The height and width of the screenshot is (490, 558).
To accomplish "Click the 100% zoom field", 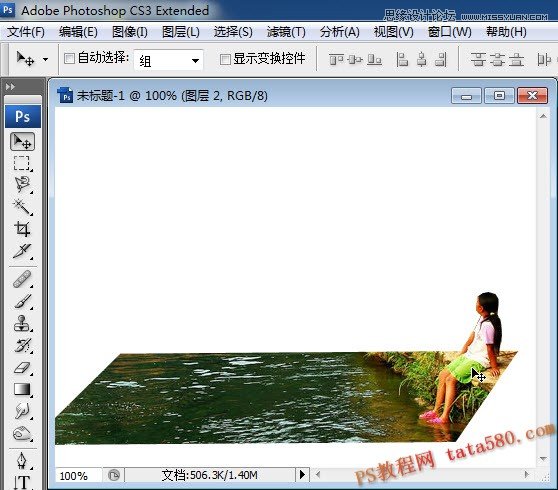I will point(78,475).
